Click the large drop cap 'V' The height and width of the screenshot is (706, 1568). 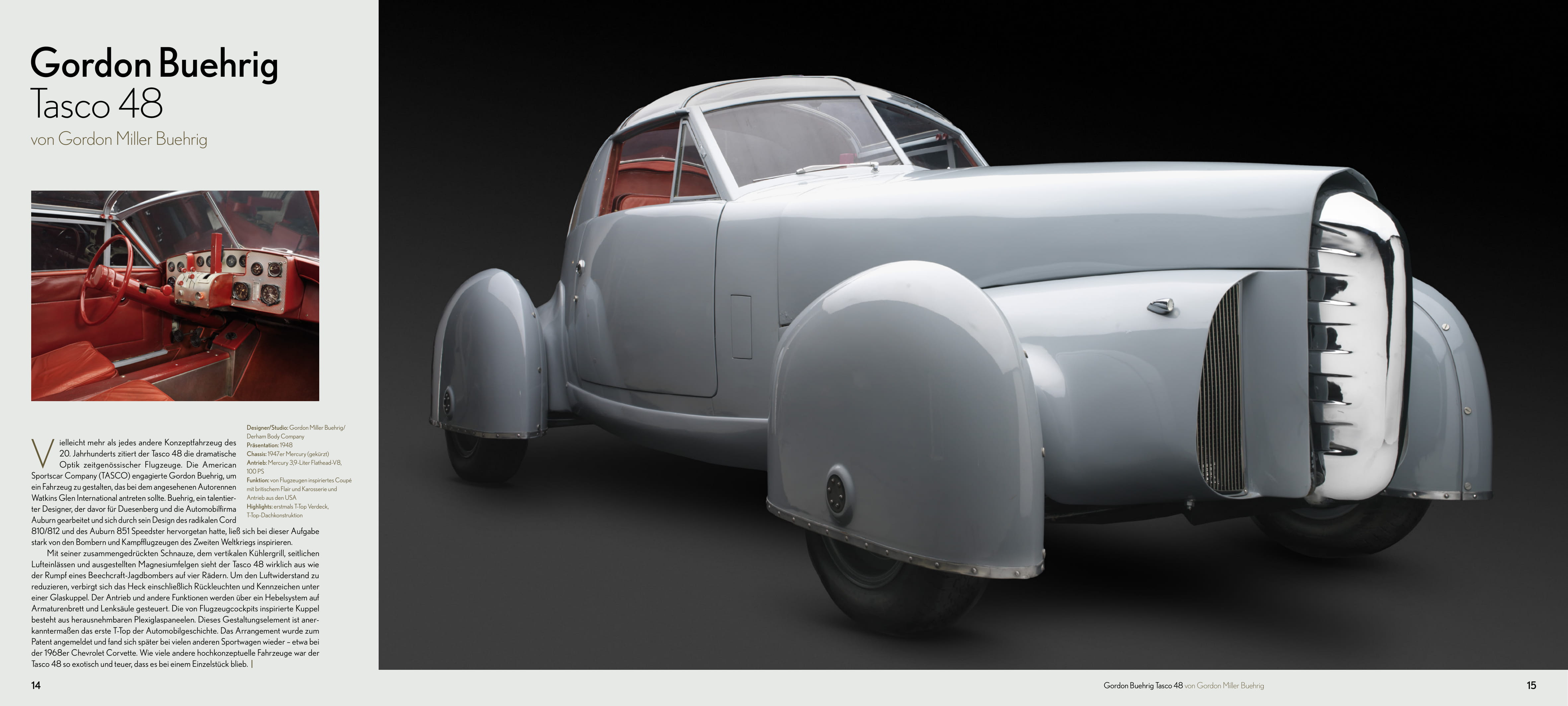point(42,454)
